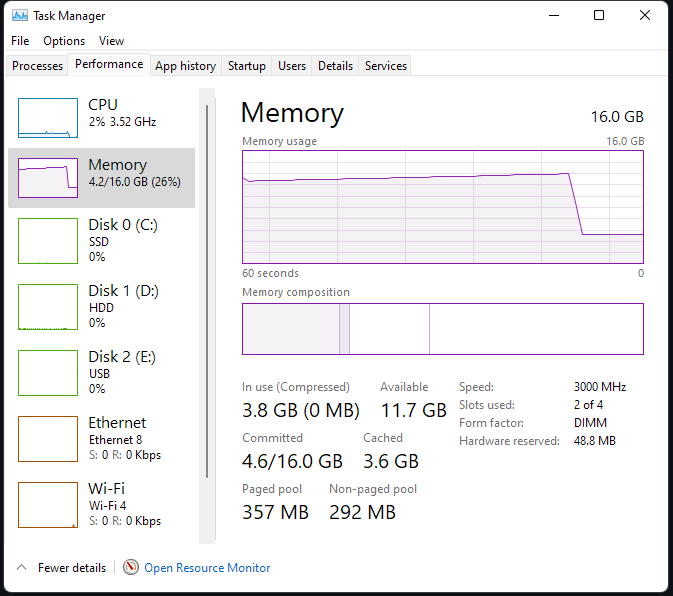This screenshot has height=596, width=673.
Task: Open the Disk 2 (E:) USB graph
Action: [48, 373]
